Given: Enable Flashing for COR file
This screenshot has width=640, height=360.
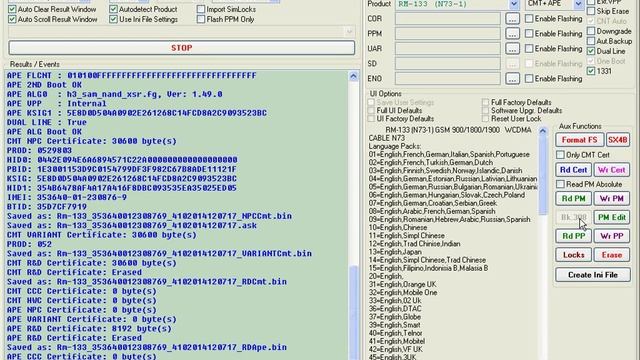Looking at the screenshot, I should pos(529,19).
